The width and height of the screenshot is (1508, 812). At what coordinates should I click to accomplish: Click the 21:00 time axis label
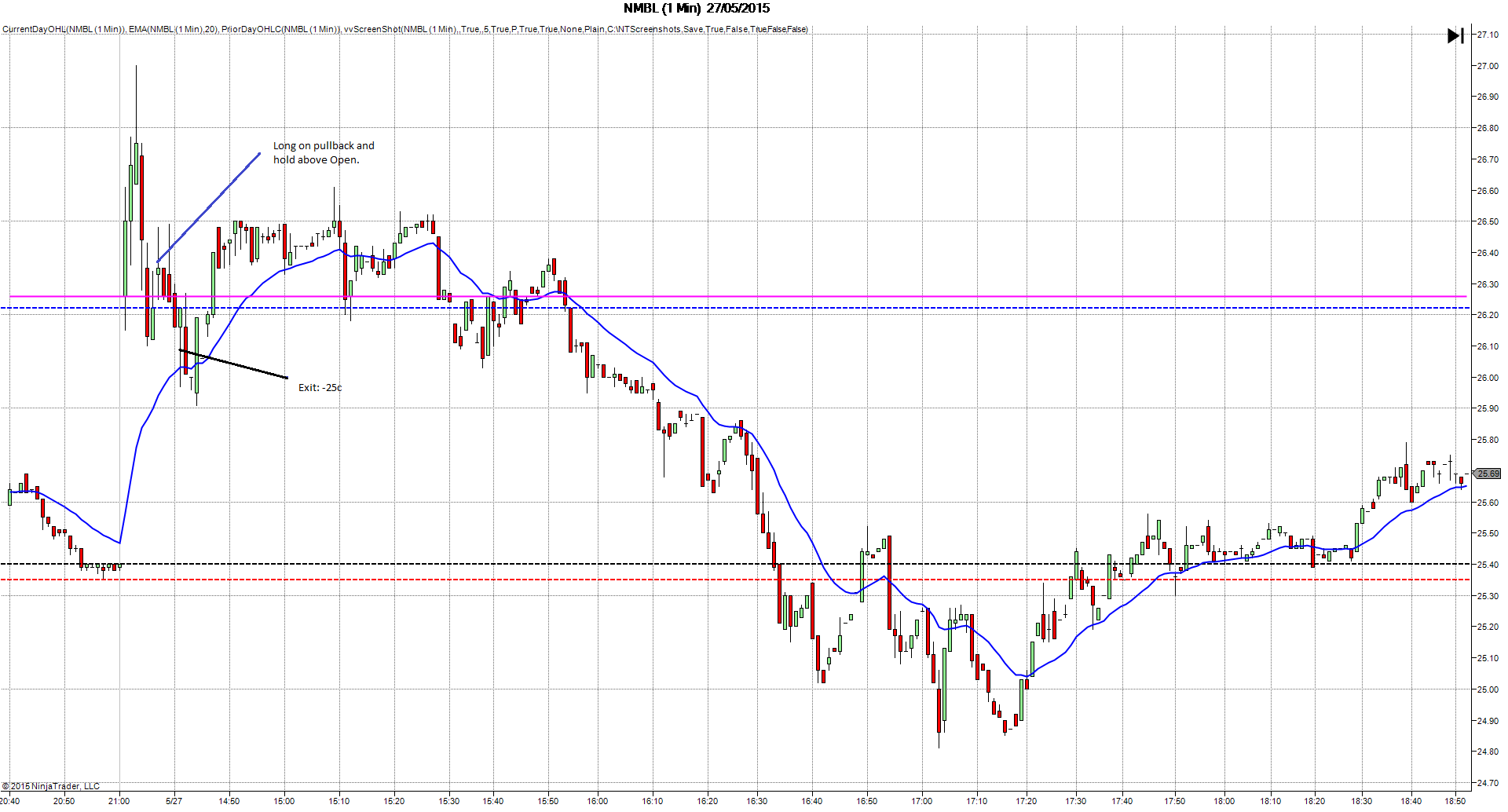119,801
